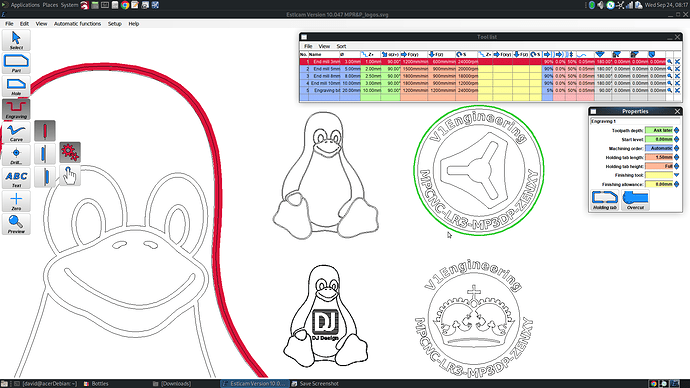This screenshot has width=690, height=388.
Task: Adjust the Start level stepper arrows
Action: [x=676, y=139]
